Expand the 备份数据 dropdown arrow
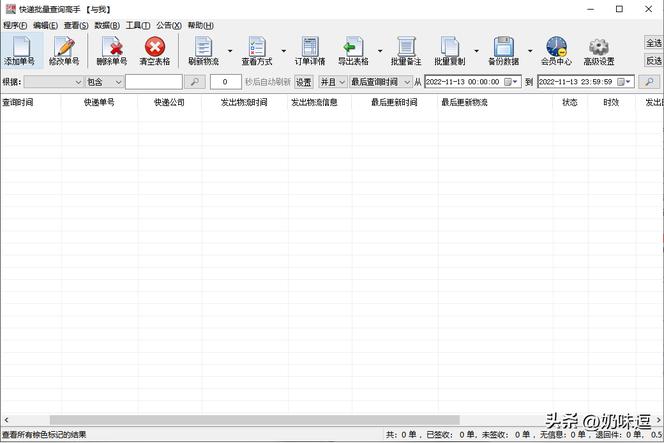This screenshot has width=664, height=443. pyautogui.click(x=530, y=51)
